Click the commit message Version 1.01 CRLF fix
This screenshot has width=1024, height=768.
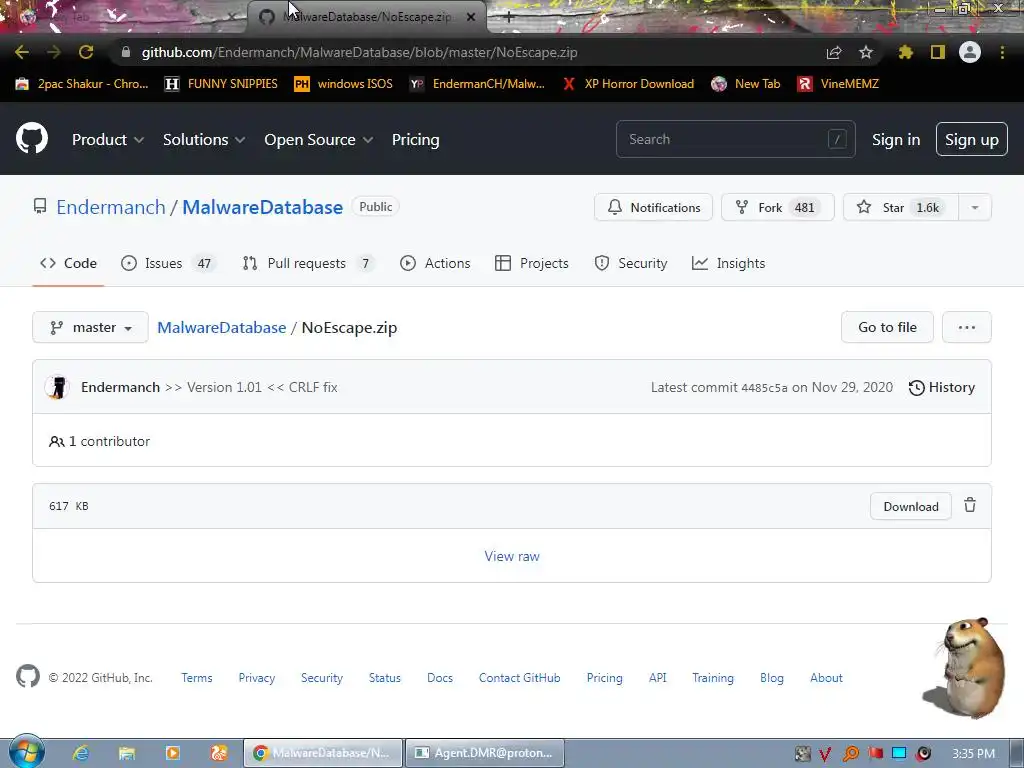[x=251, y=387]
